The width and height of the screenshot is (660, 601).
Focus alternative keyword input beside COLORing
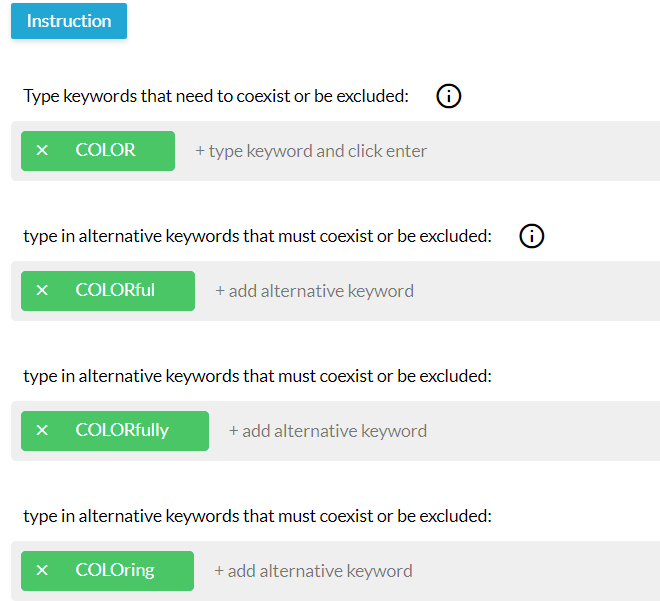pos(313,572)
